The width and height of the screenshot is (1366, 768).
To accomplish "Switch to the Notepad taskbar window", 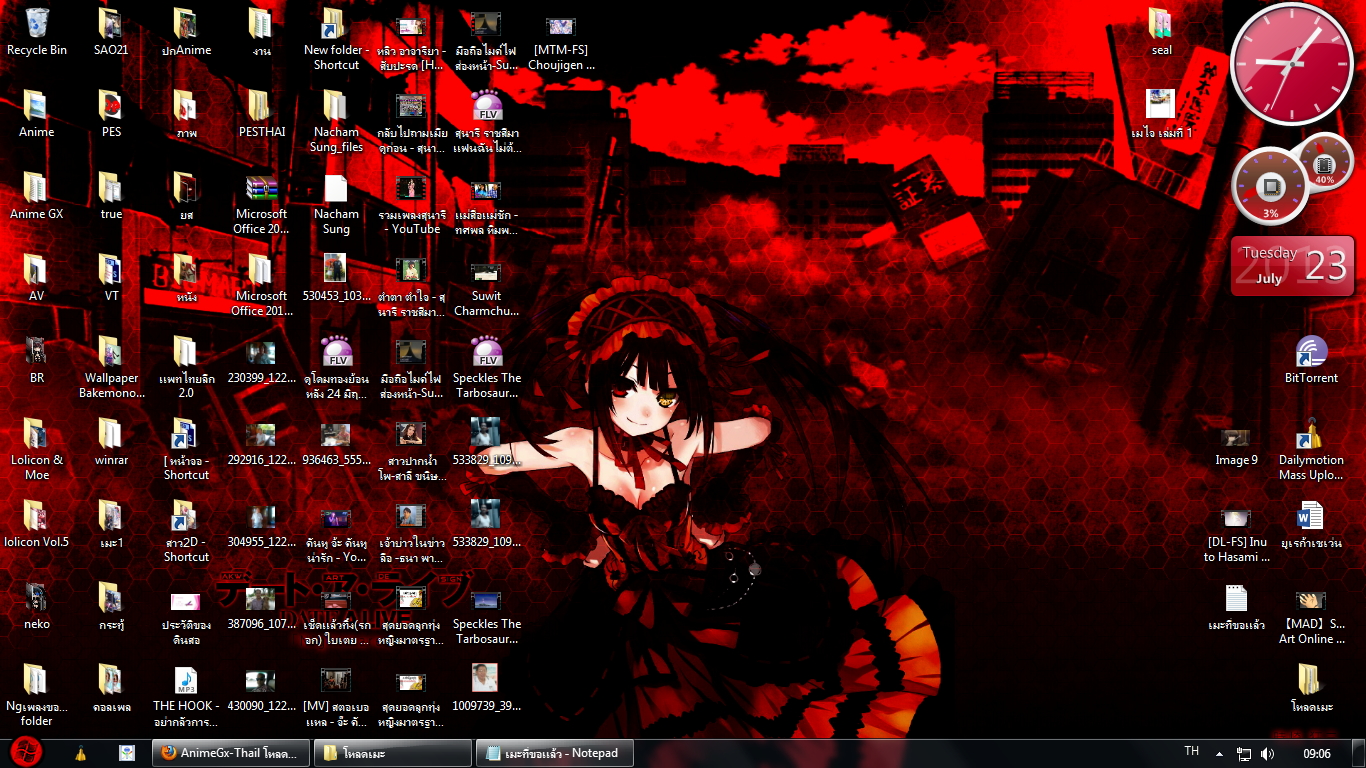I will coord(554,753).
